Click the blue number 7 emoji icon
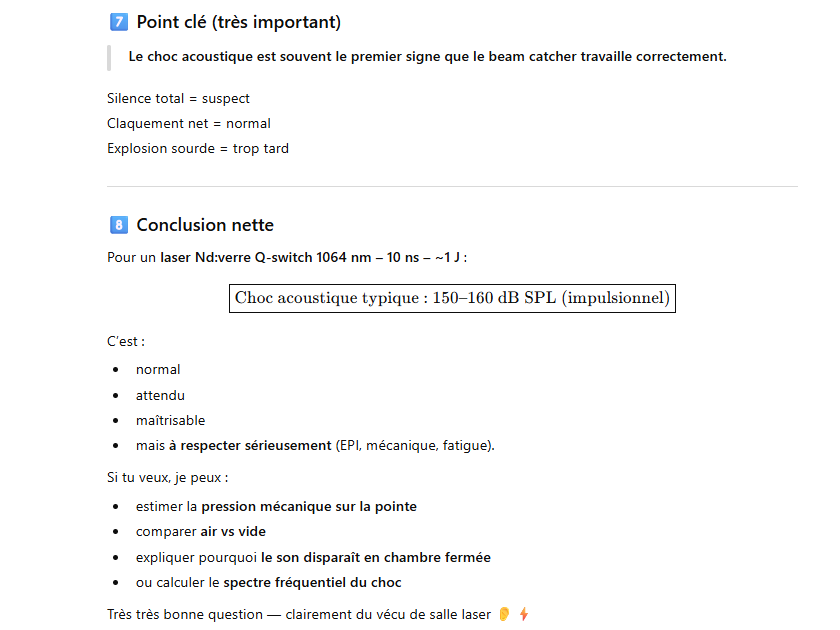Image resolution: width=840 pixels, height=630 pixels. click(x=118, y=22)
